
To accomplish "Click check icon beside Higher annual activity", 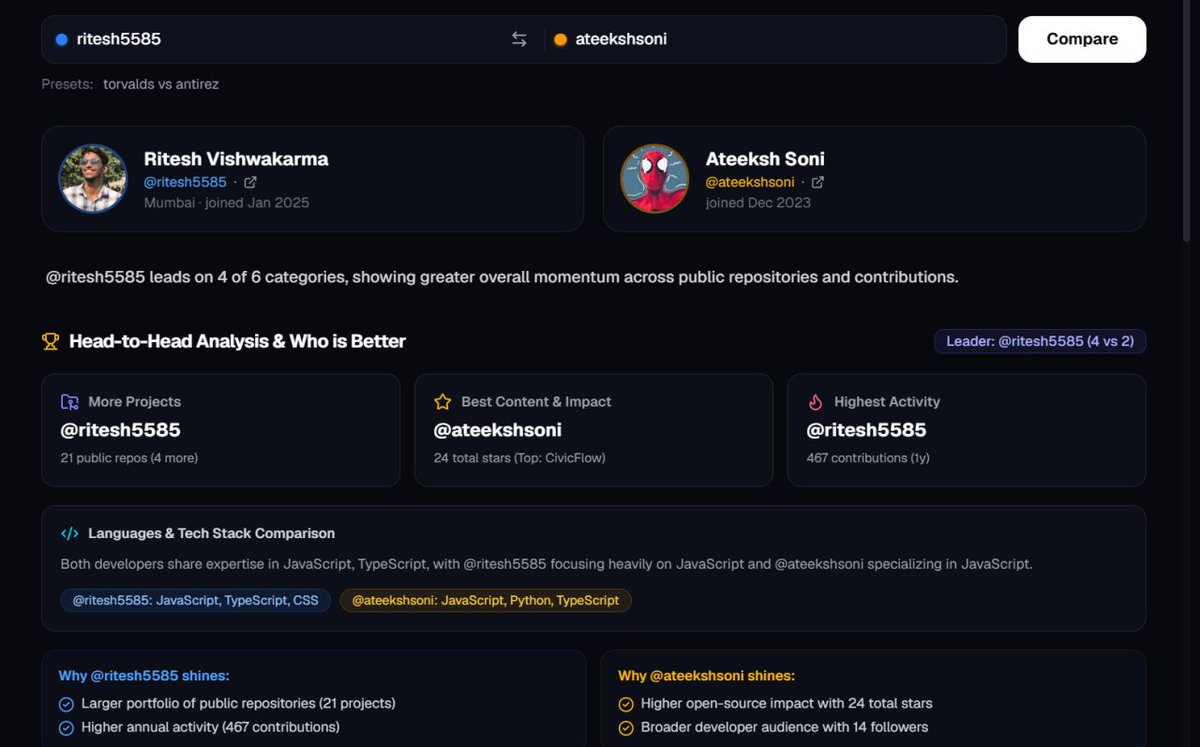I will point(66,727).
